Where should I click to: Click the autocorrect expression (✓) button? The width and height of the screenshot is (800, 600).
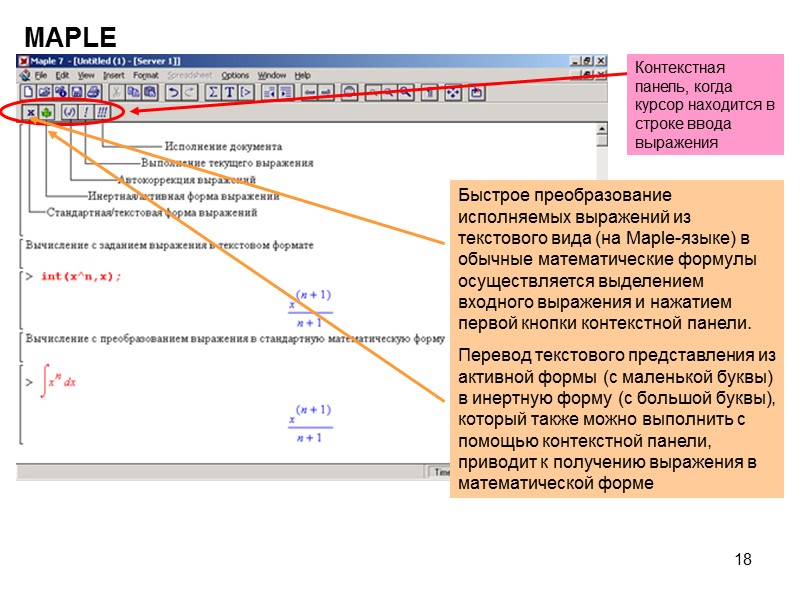(x=69, y=112)
